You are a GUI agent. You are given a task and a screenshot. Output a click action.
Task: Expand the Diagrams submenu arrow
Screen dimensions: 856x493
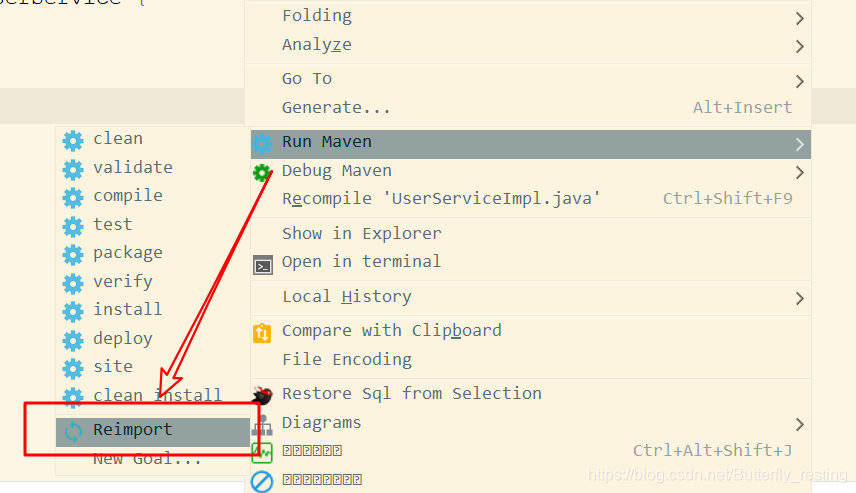tap(799, 424)
